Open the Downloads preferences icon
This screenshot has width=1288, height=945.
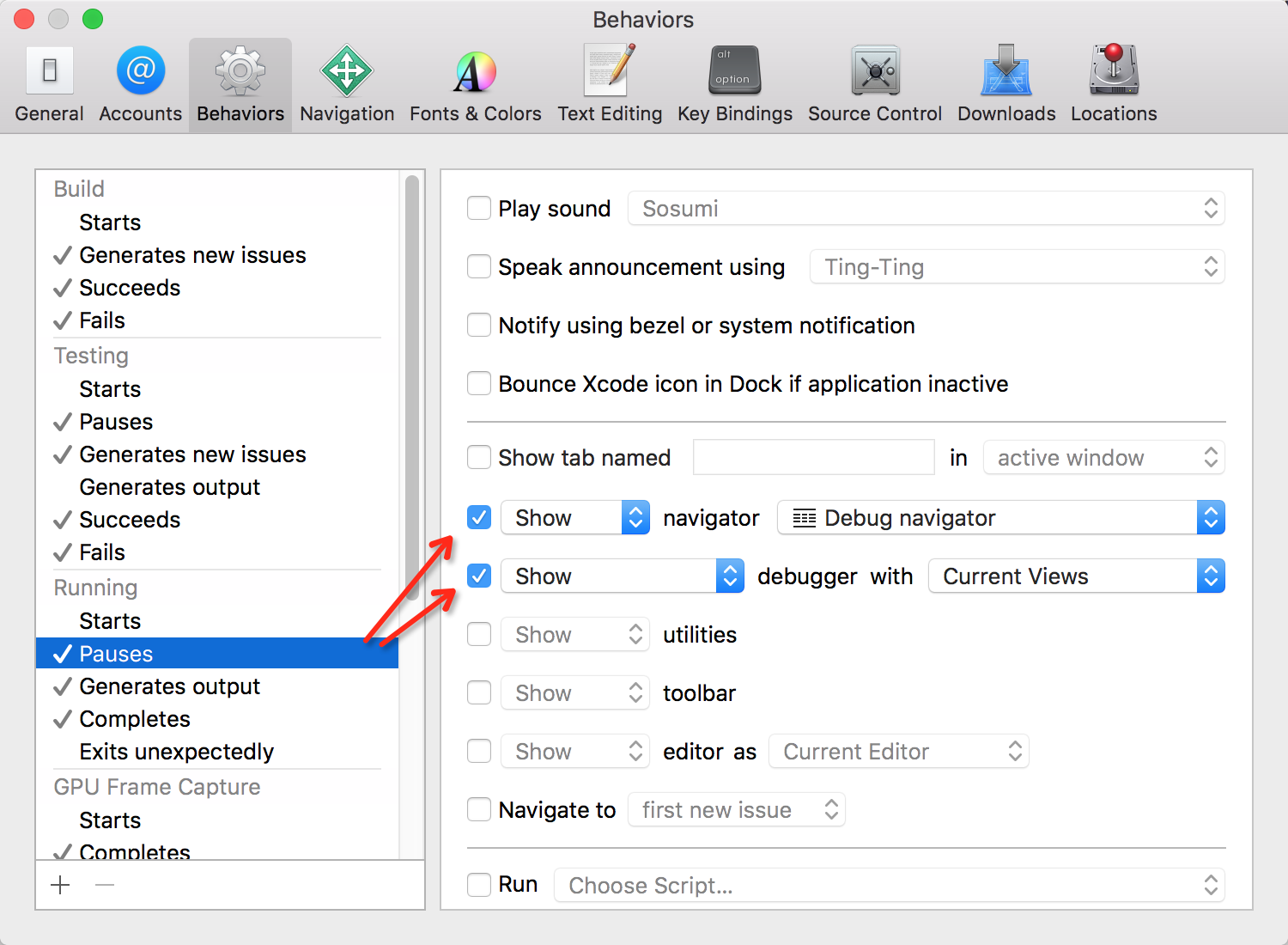(1006, 70)
